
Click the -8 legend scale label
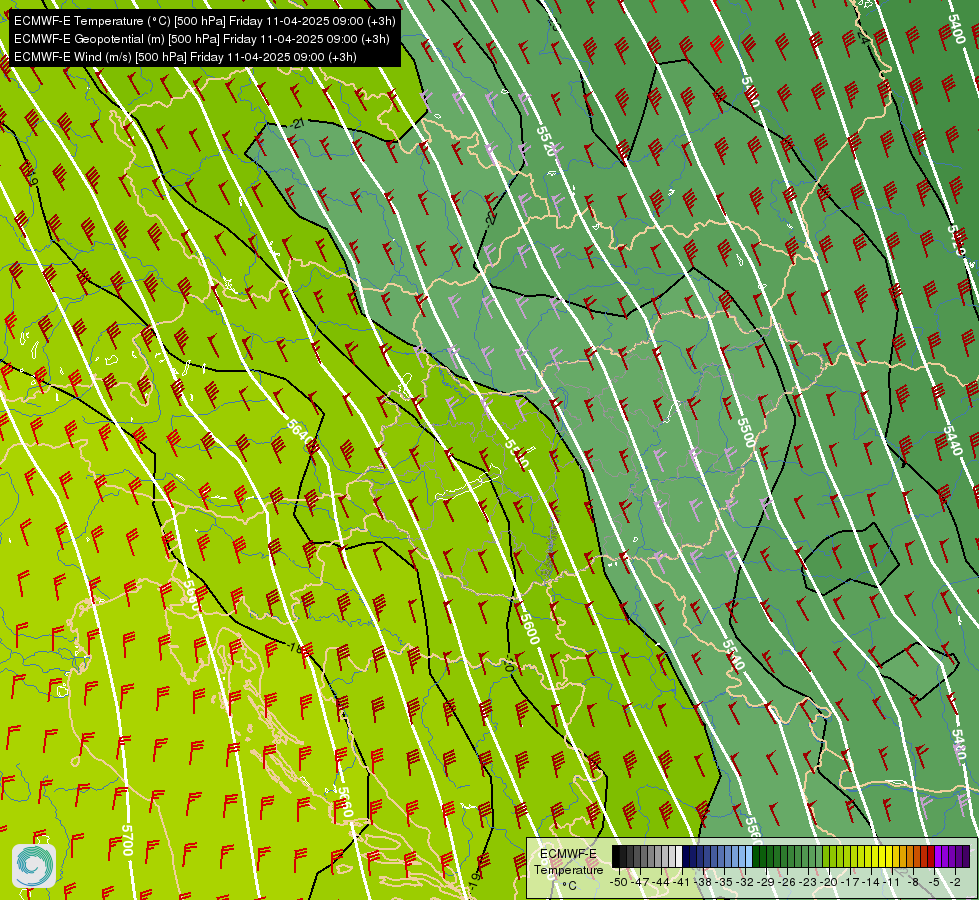point(913,883)
